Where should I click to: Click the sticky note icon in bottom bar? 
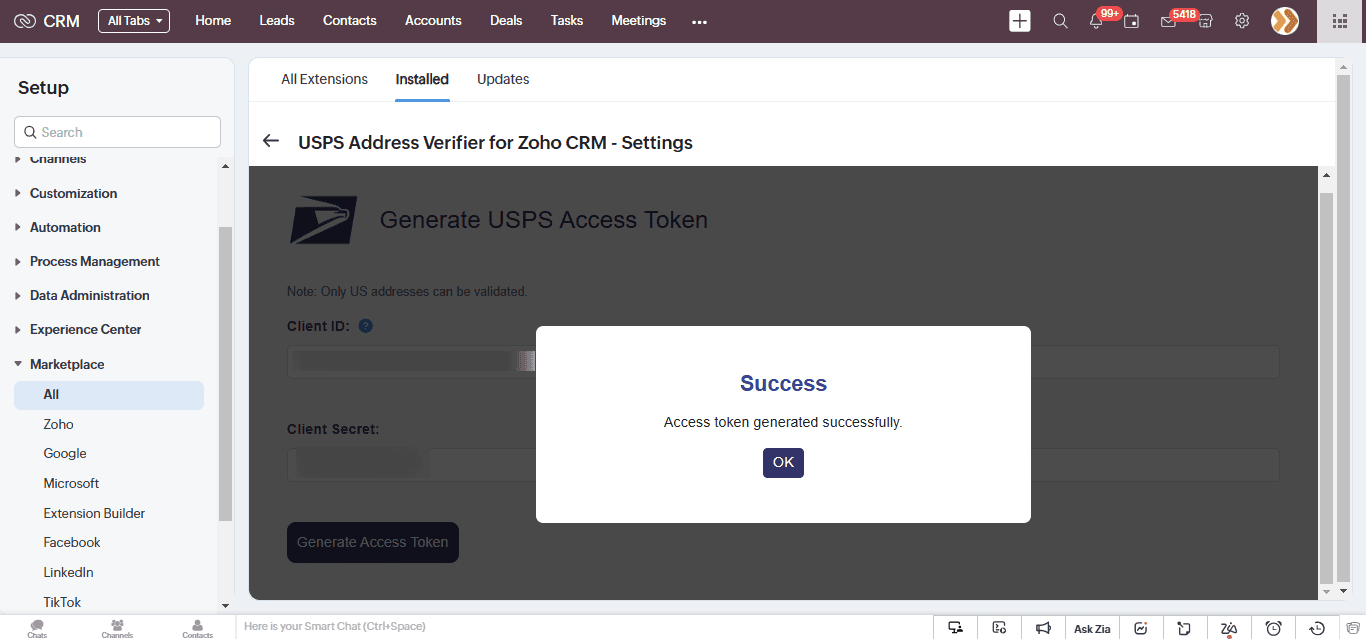pos(1185,628)
